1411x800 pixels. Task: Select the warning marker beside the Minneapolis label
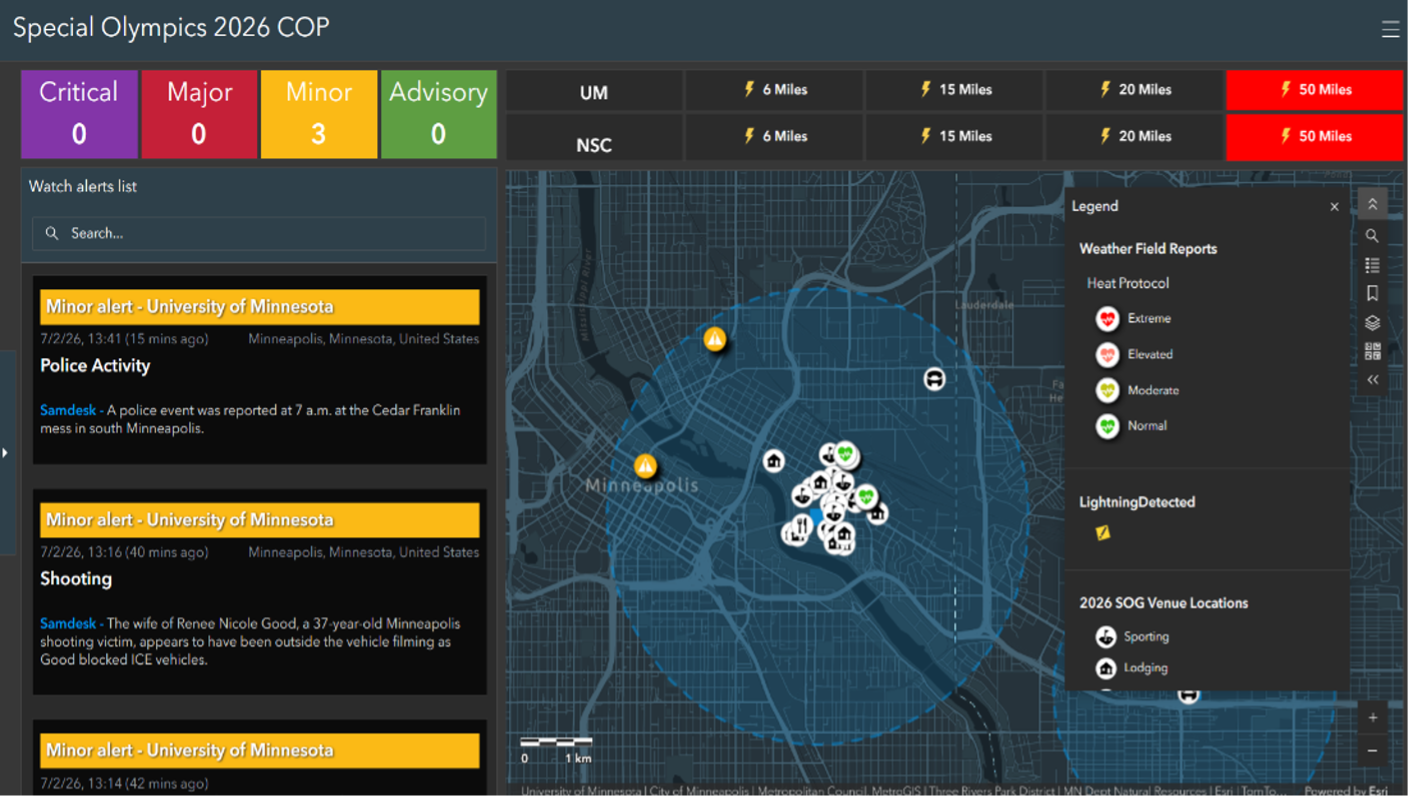click(x=646, y=466)
